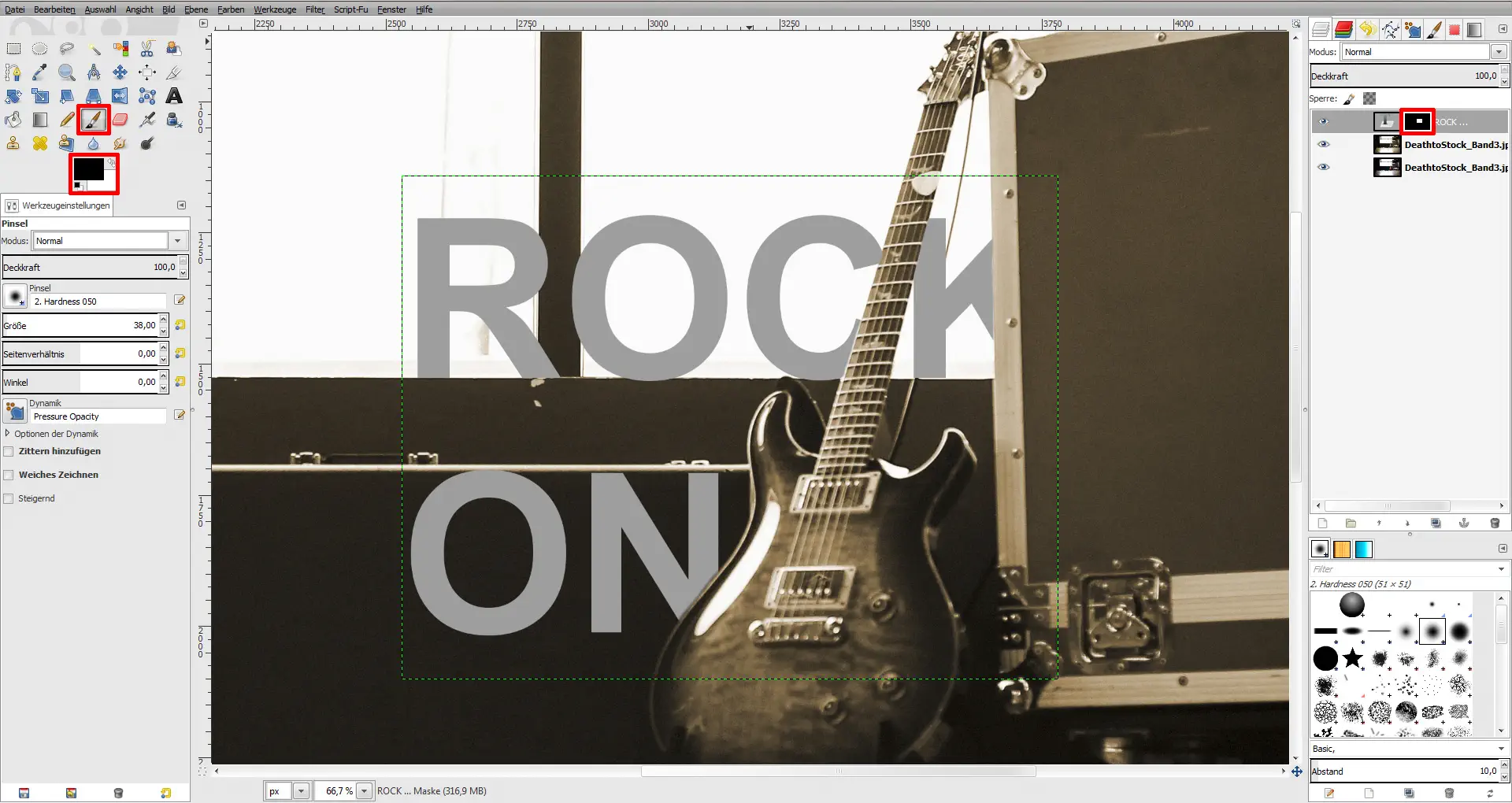Hide the ROCK text layer
Viewport: 1512px width, 803px height.
[1323, 122]
